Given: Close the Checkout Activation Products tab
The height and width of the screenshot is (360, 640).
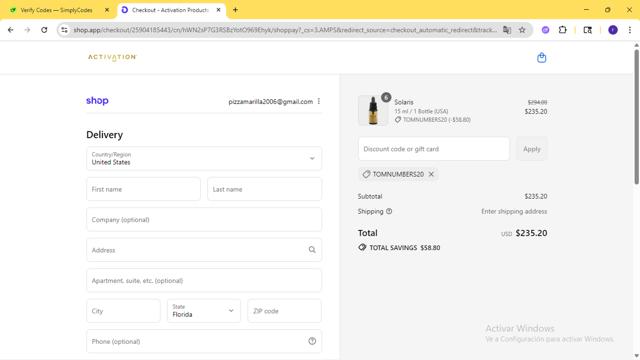Looking at the screenshot, I should pyautogui.click(x=218, y=10).
